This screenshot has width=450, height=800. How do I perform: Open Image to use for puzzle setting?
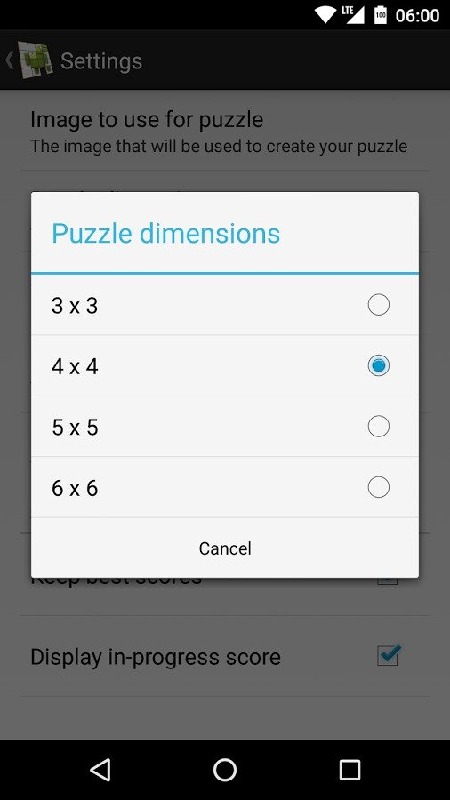pyautogui.click(x=225, y=131)
